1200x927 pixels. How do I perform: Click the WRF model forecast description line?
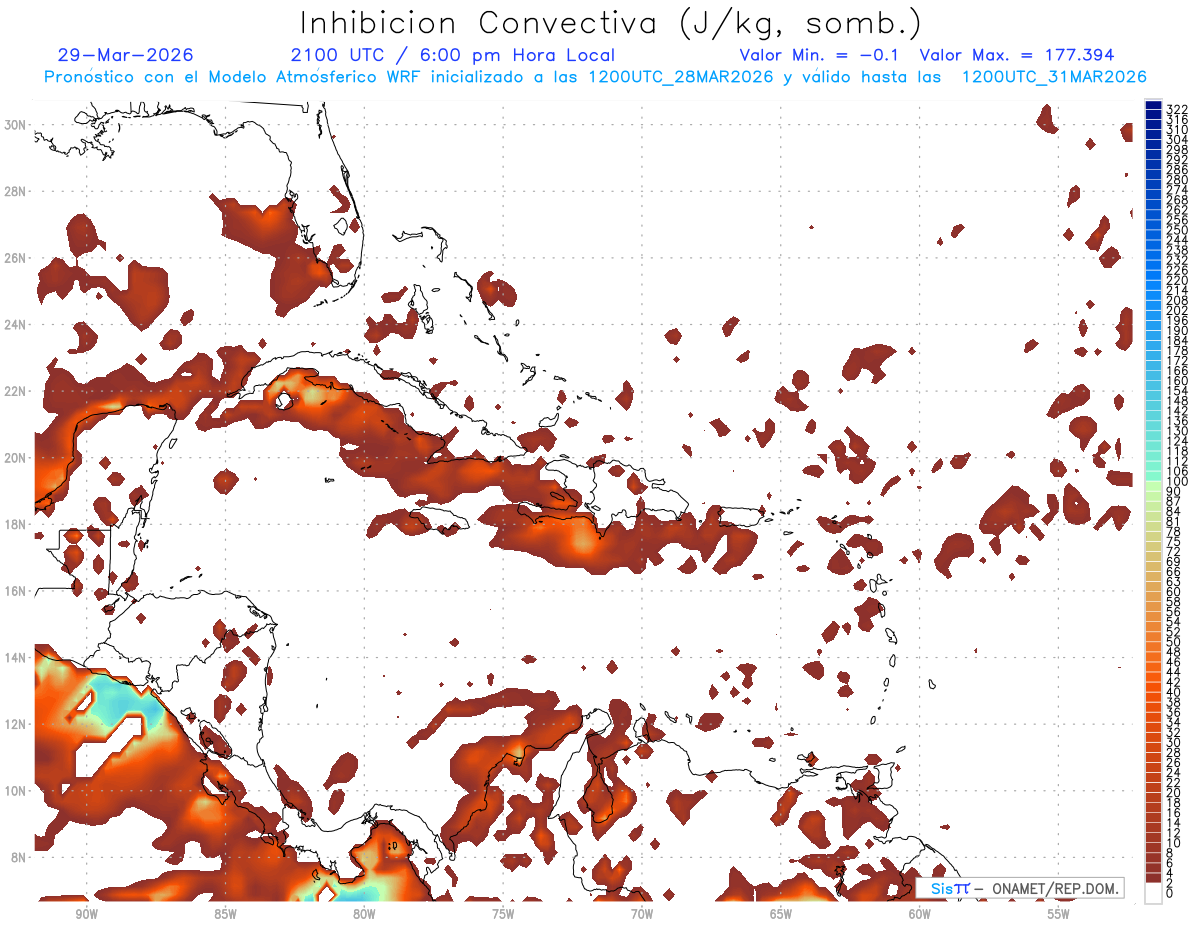point(595,77)
